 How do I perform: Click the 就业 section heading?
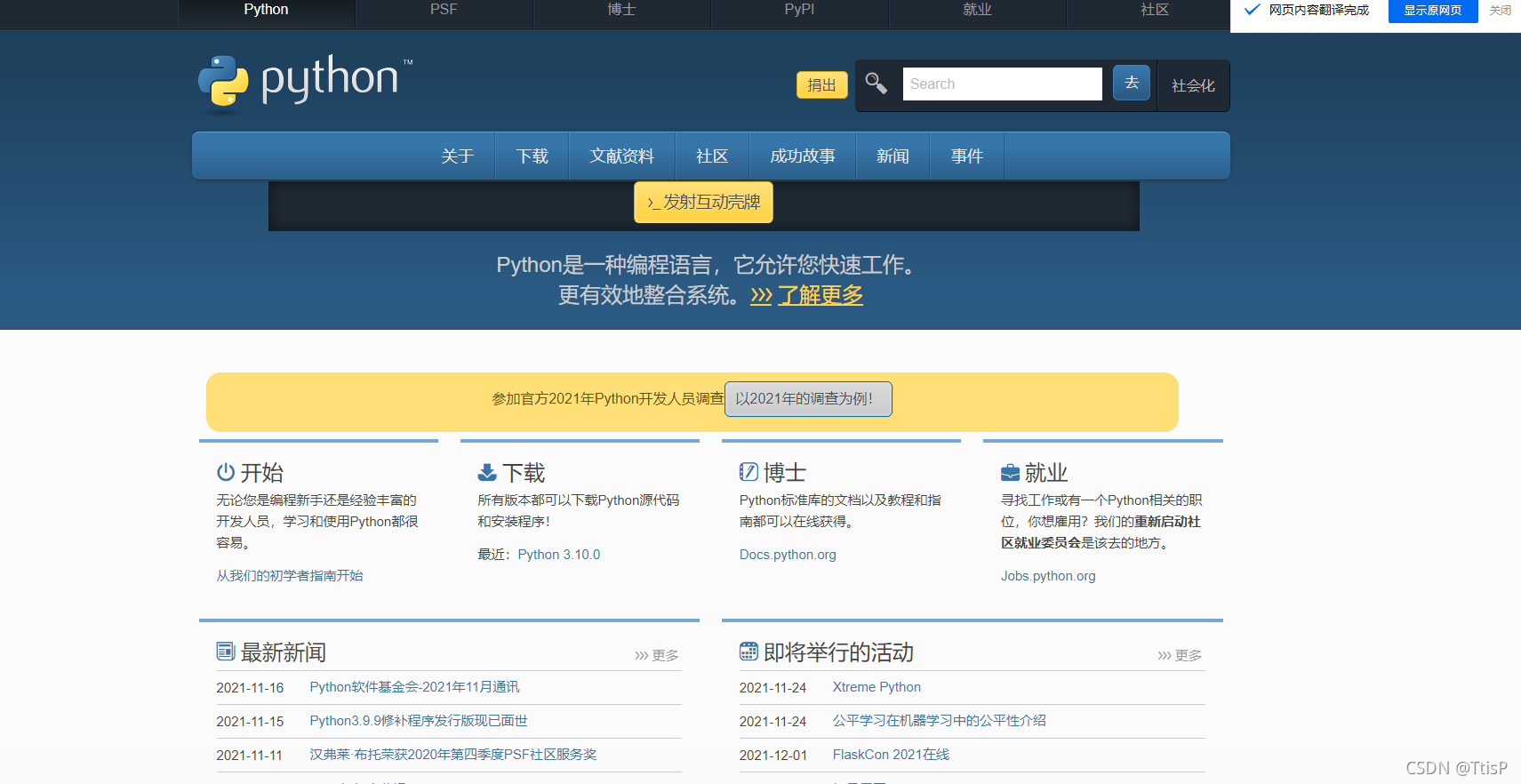click(x=1046, y=473)
